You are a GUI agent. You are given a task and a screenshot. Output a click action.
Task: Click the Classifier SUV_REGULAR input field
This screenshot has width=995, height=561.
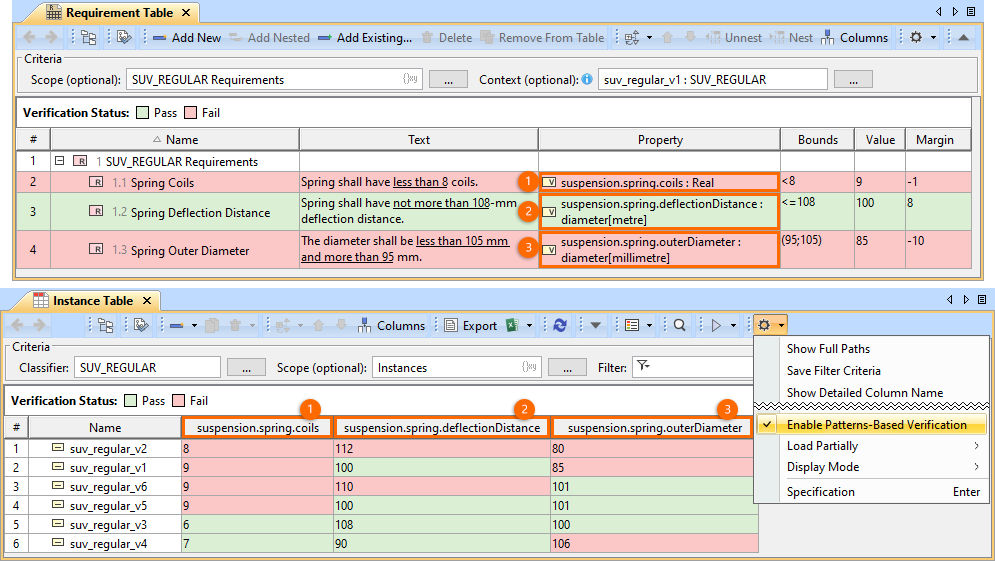146,368
